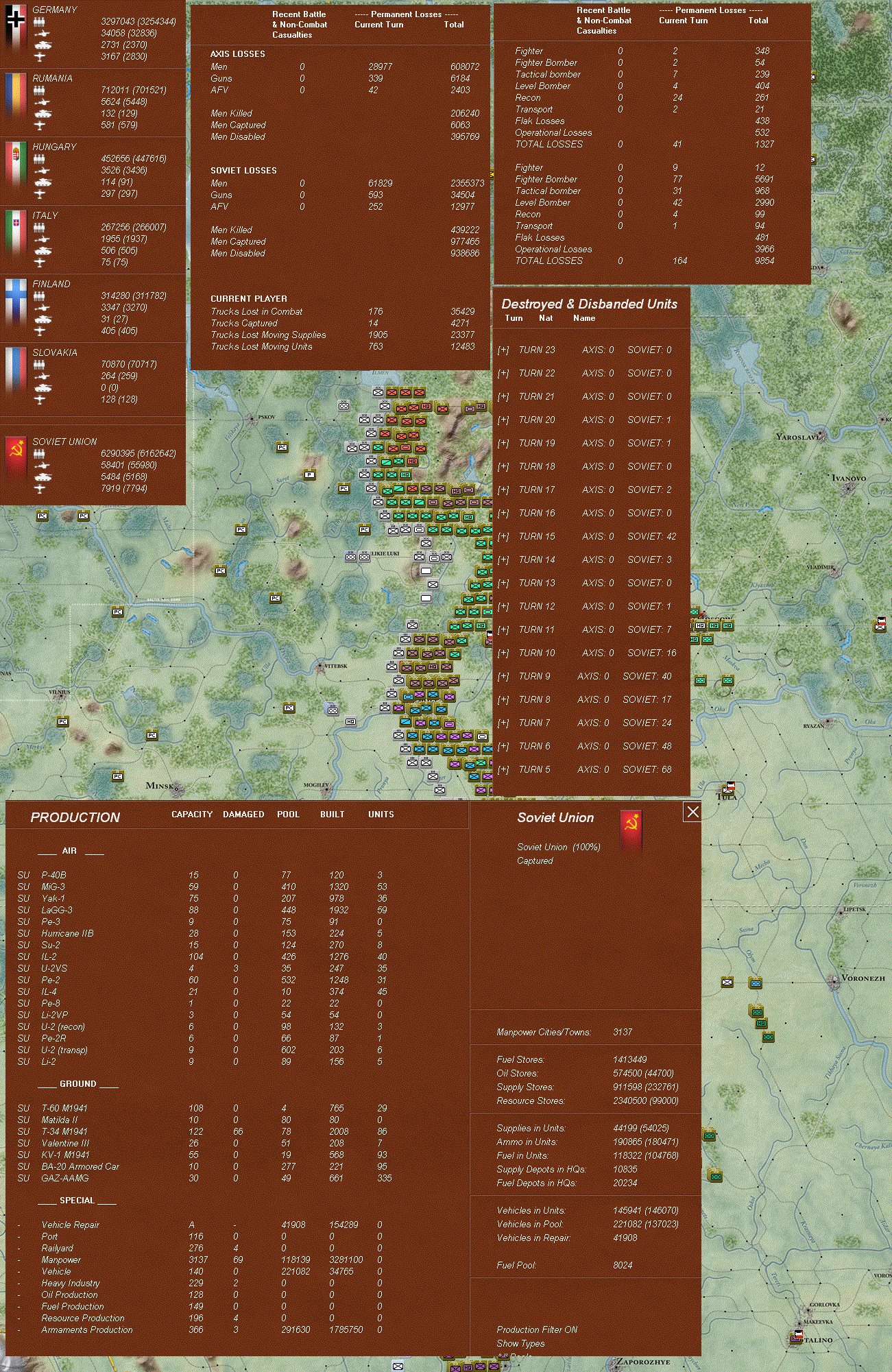Click the Yaroslavl city label on map

[798, 437]
